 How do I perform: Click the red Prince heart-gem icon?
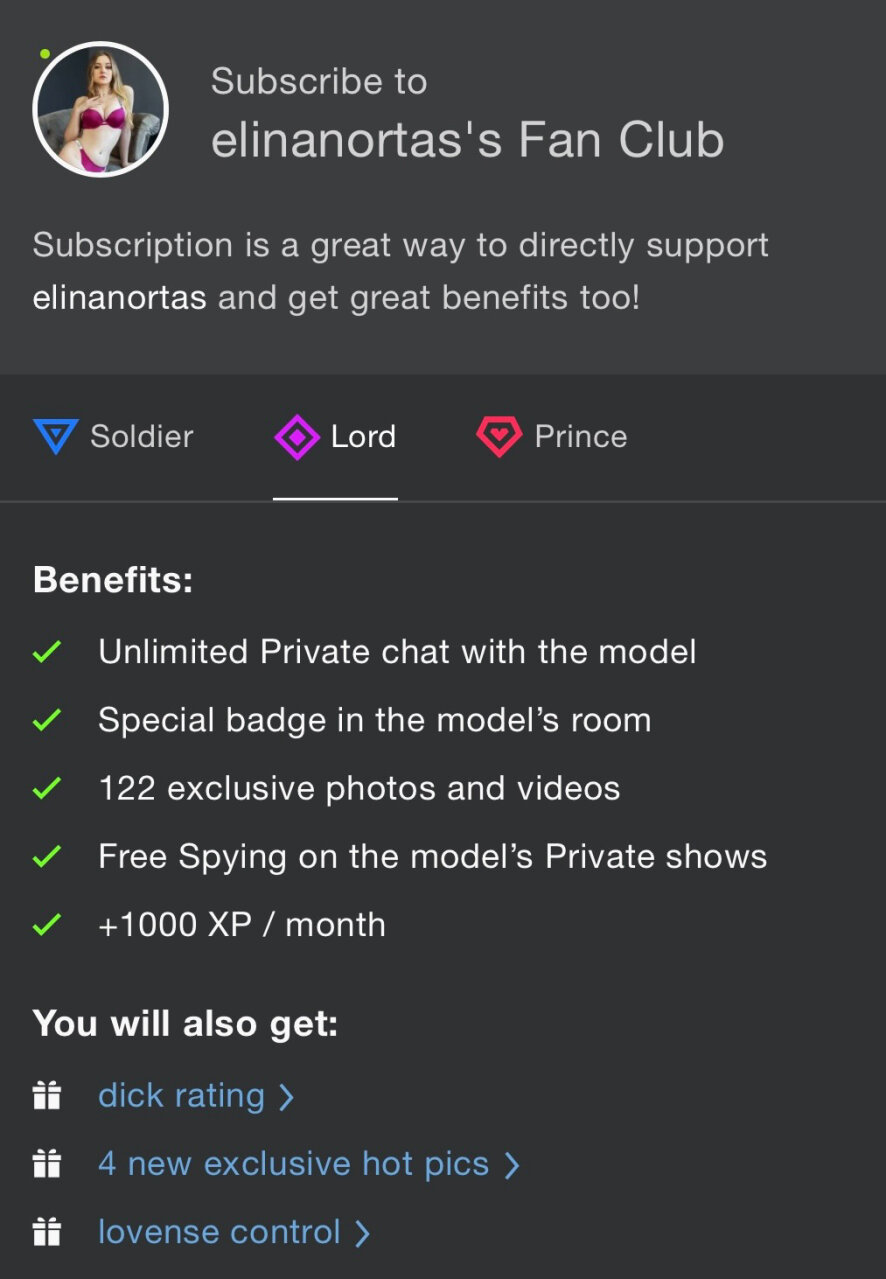499,437
